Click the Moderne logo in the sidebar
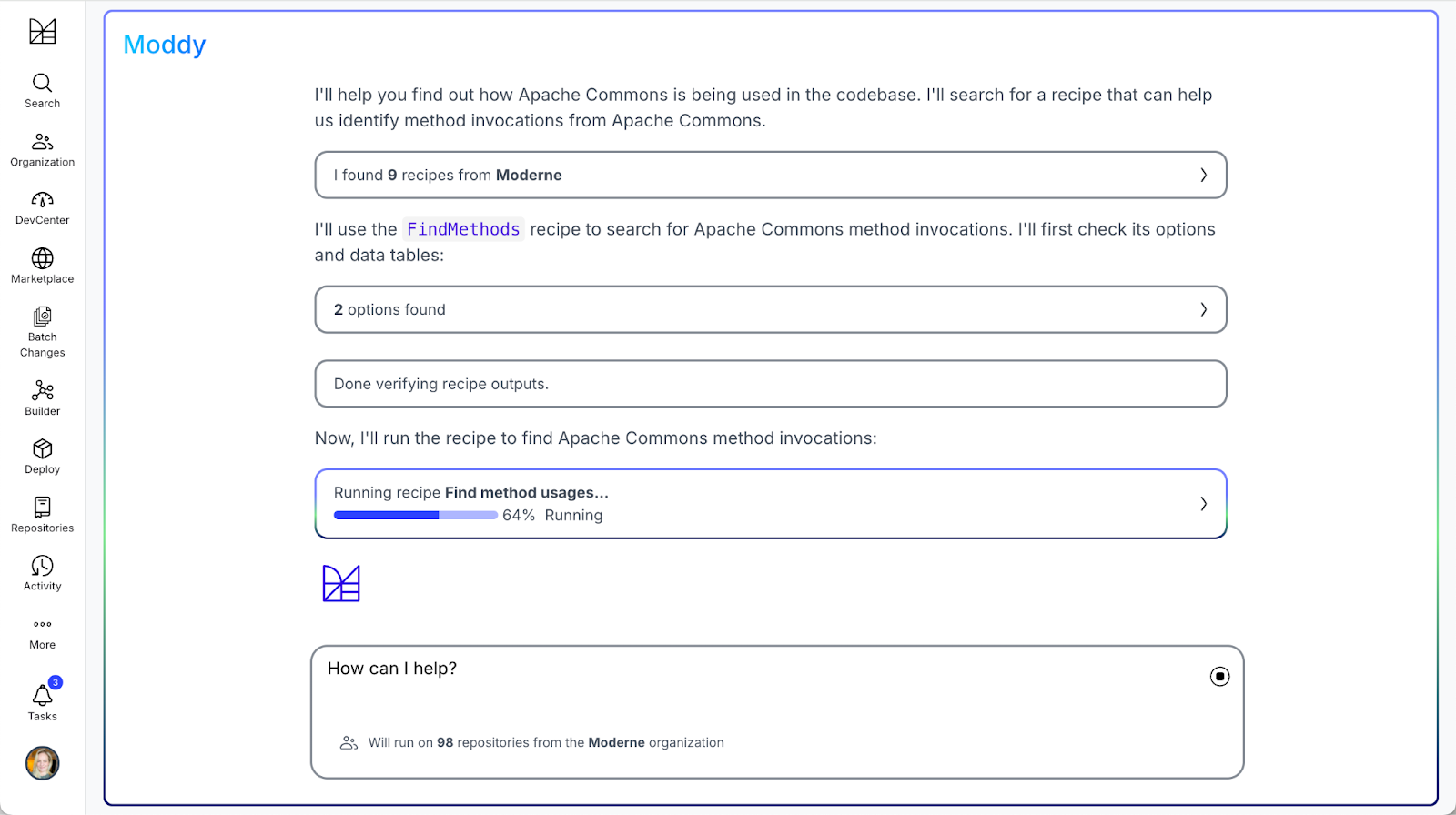 [42, 31]
